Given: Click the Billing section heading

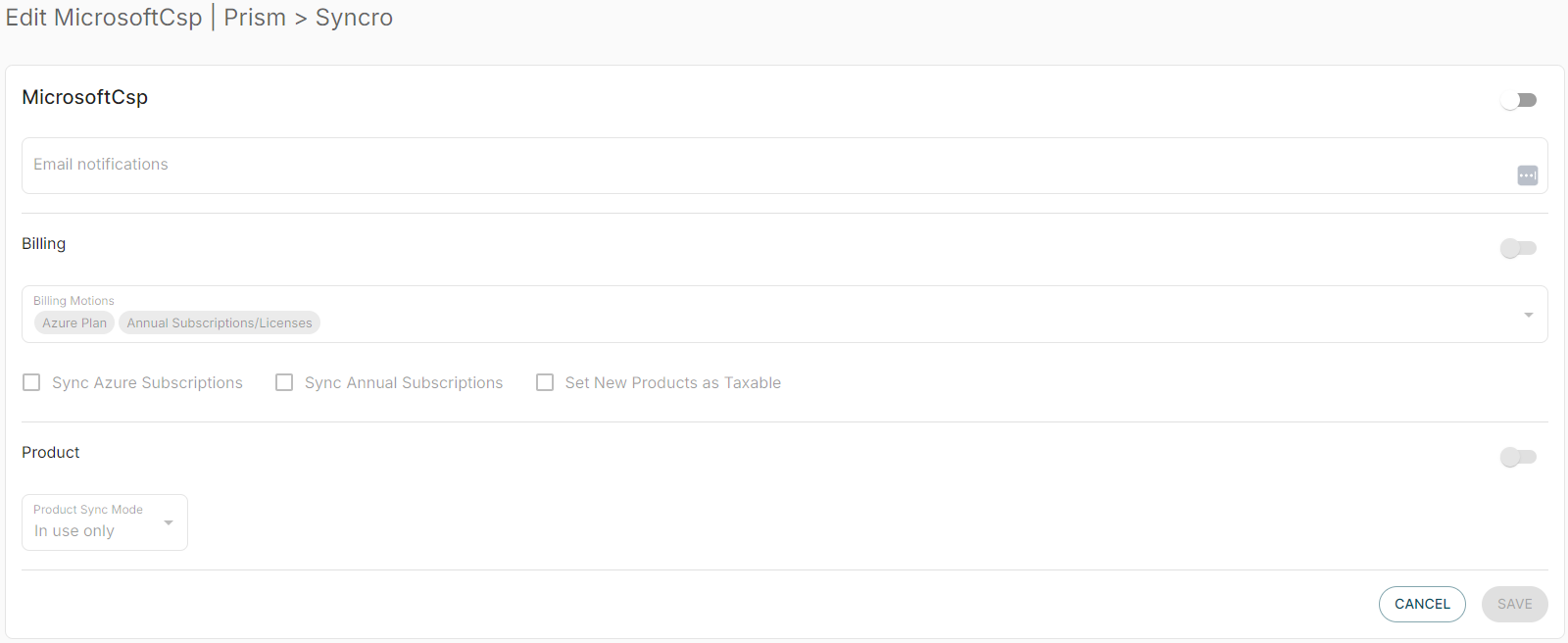Looking at the screenshot, I should pos(44,244).
